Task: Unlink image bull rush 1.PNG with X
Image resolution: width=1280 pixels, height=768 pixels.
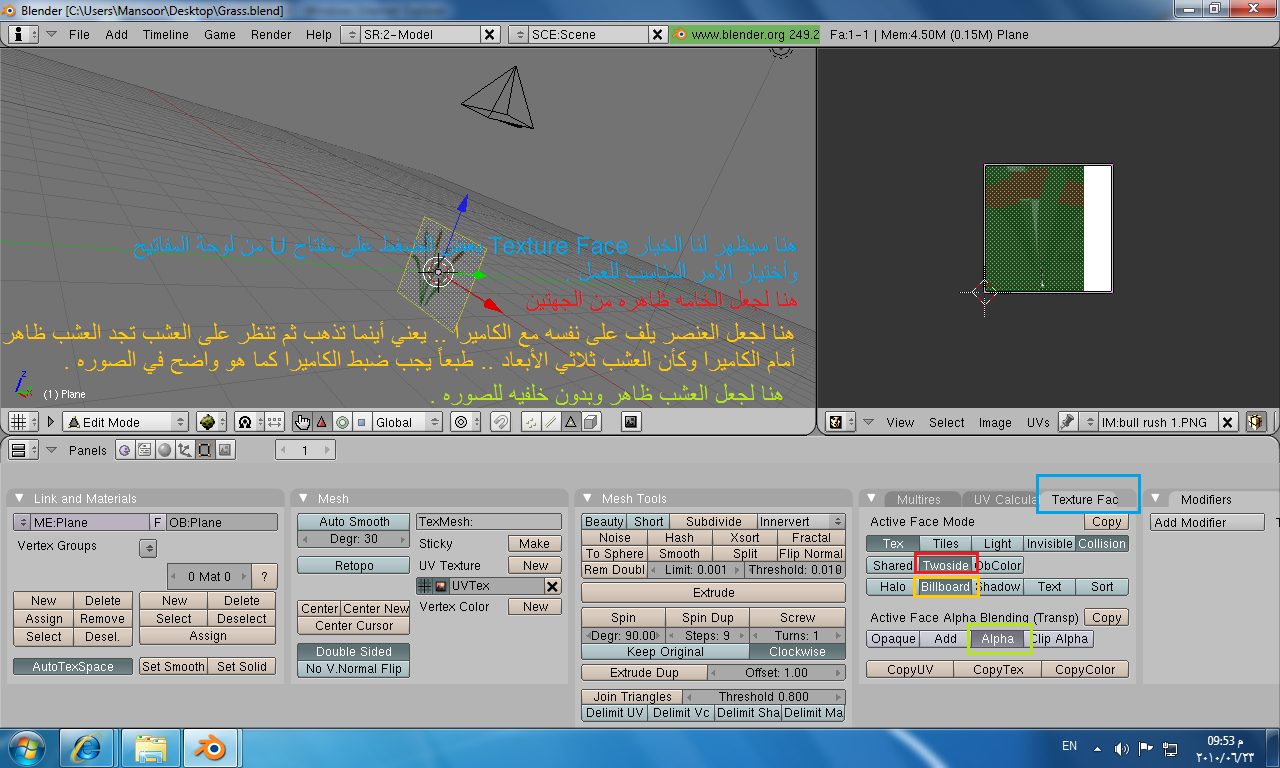Action: [1227, 422]
